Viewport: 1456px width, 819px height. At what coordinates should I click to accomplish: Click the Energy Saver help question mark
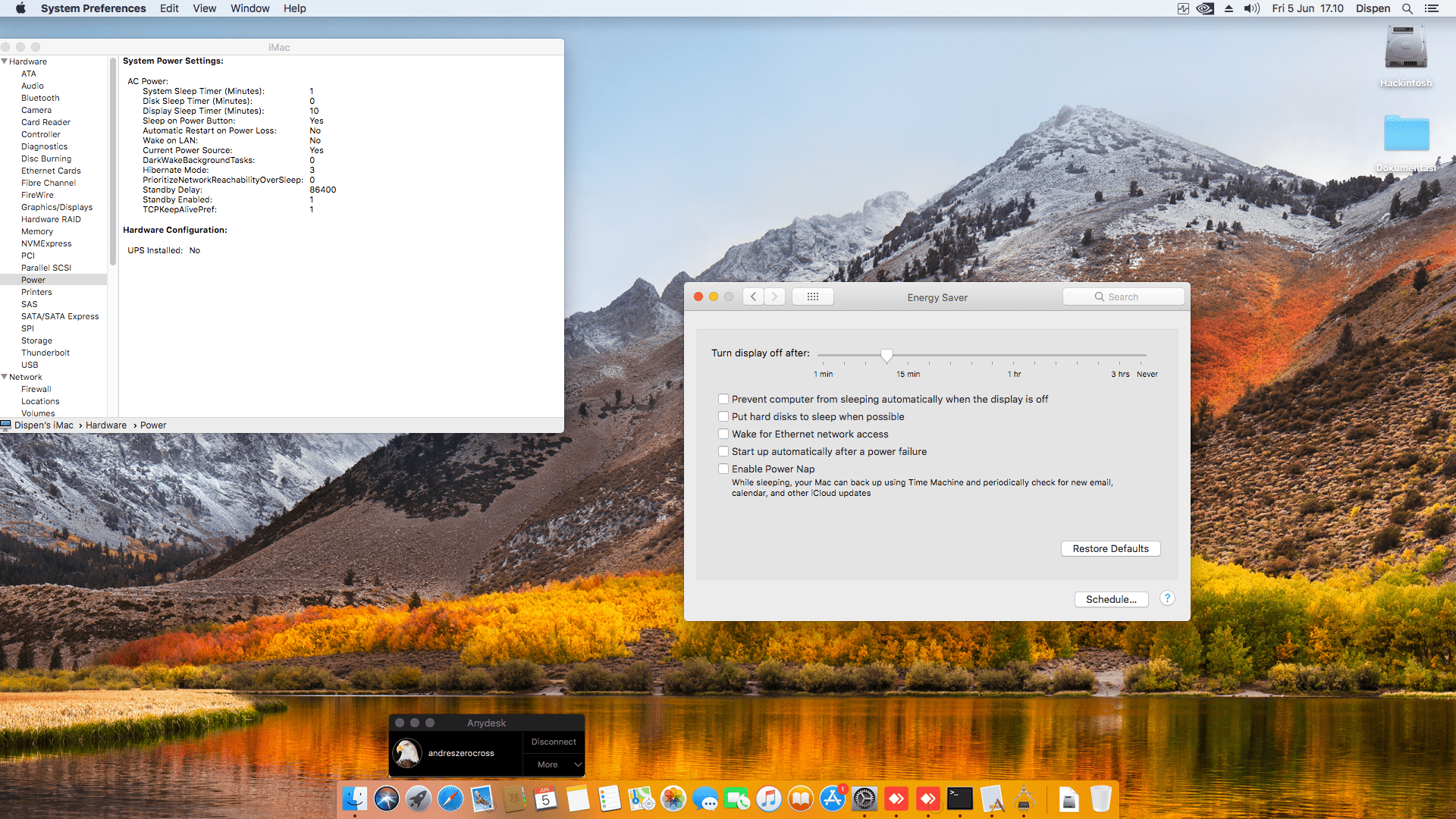point(1167,598)
